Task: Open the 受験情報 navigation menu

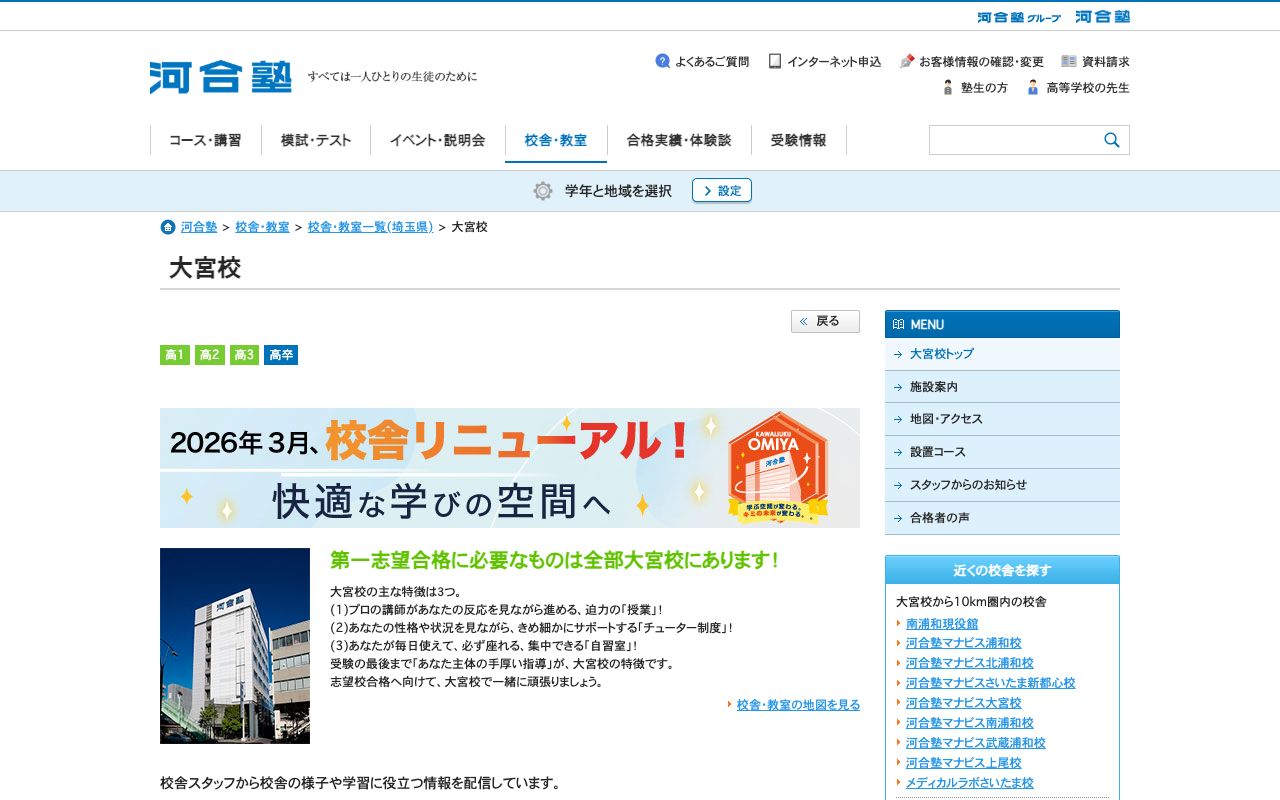Action: pos(799,140)
